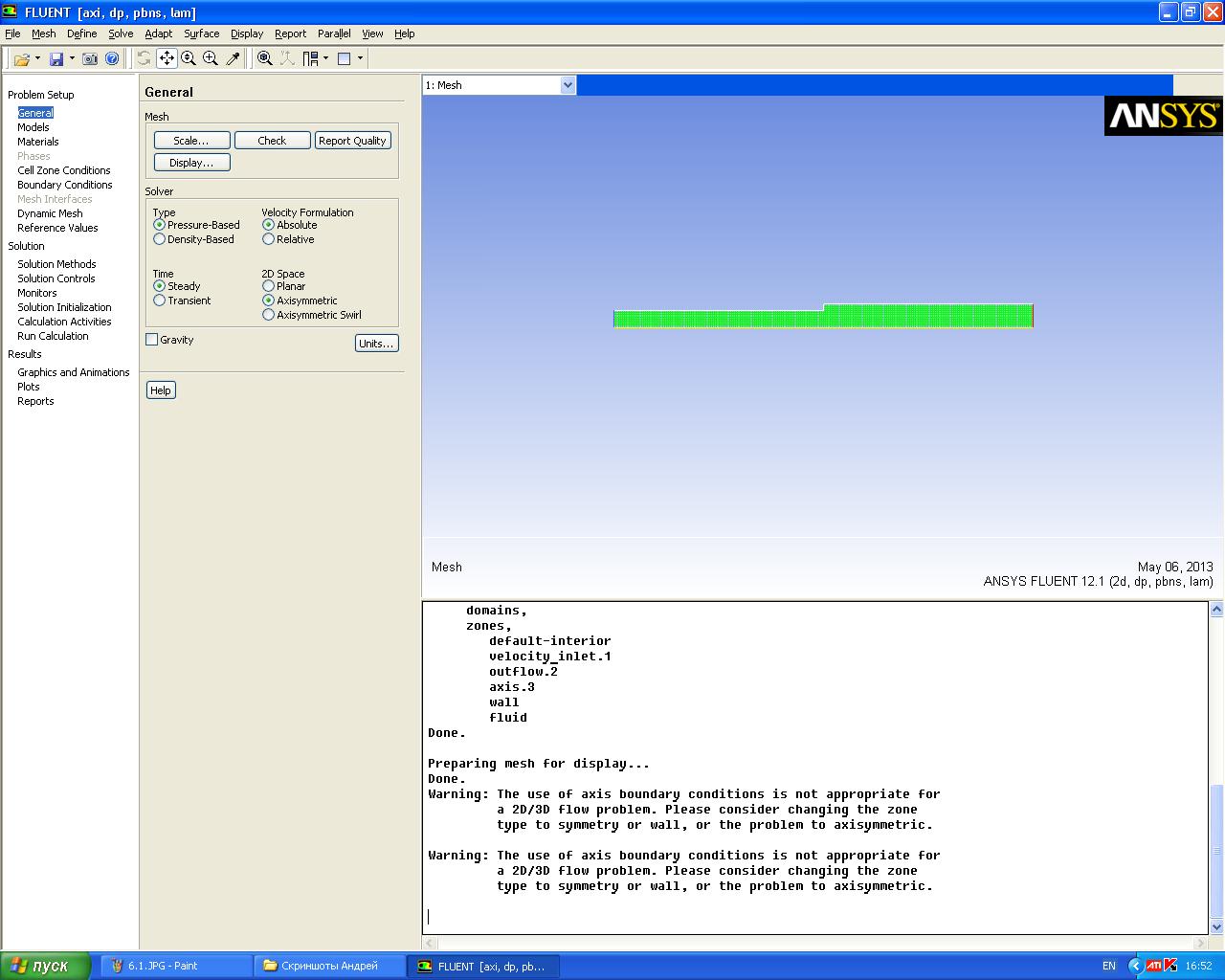Open Models in the navigation tree
1225x980 pixels.
click(x=33, y=127)
